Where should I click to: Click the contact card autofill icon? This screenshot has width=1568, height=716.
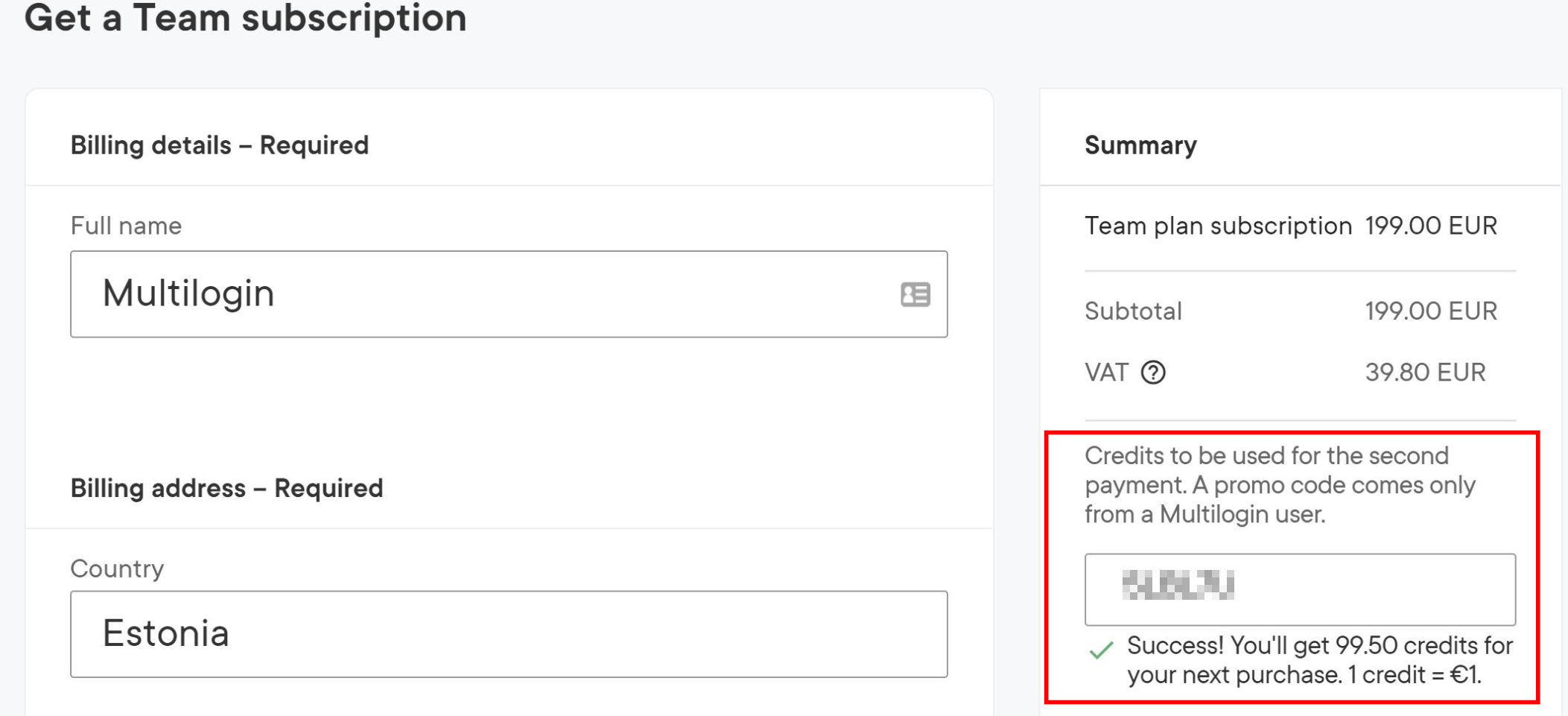click(x=915, y=294)
